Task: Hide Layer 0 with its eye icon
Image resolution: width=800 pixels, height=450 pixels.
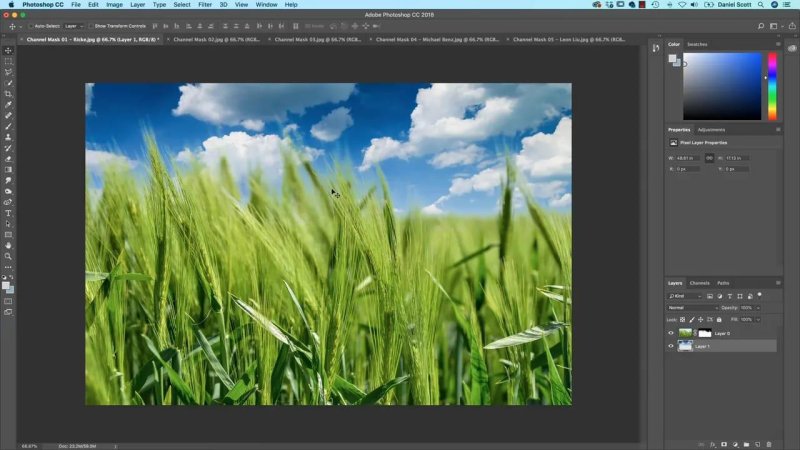Action: coord(671,333)
